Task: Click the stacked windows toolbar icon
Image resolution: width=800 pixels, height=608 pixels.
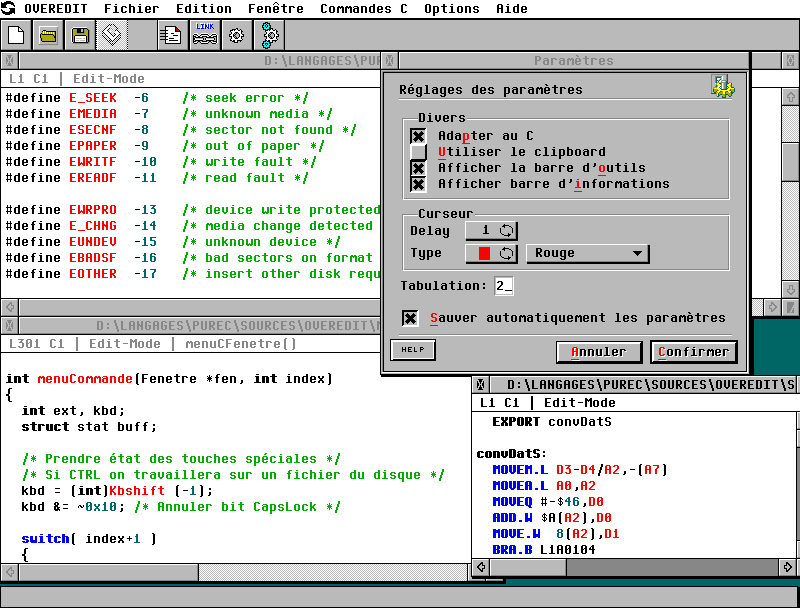Action: 112,36
